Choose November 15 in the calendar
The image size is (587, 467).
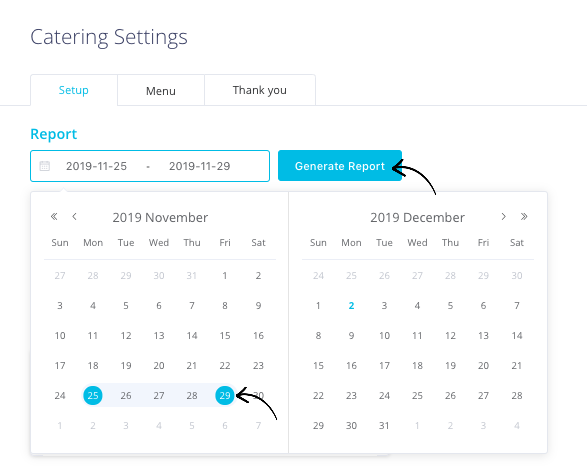225,336
